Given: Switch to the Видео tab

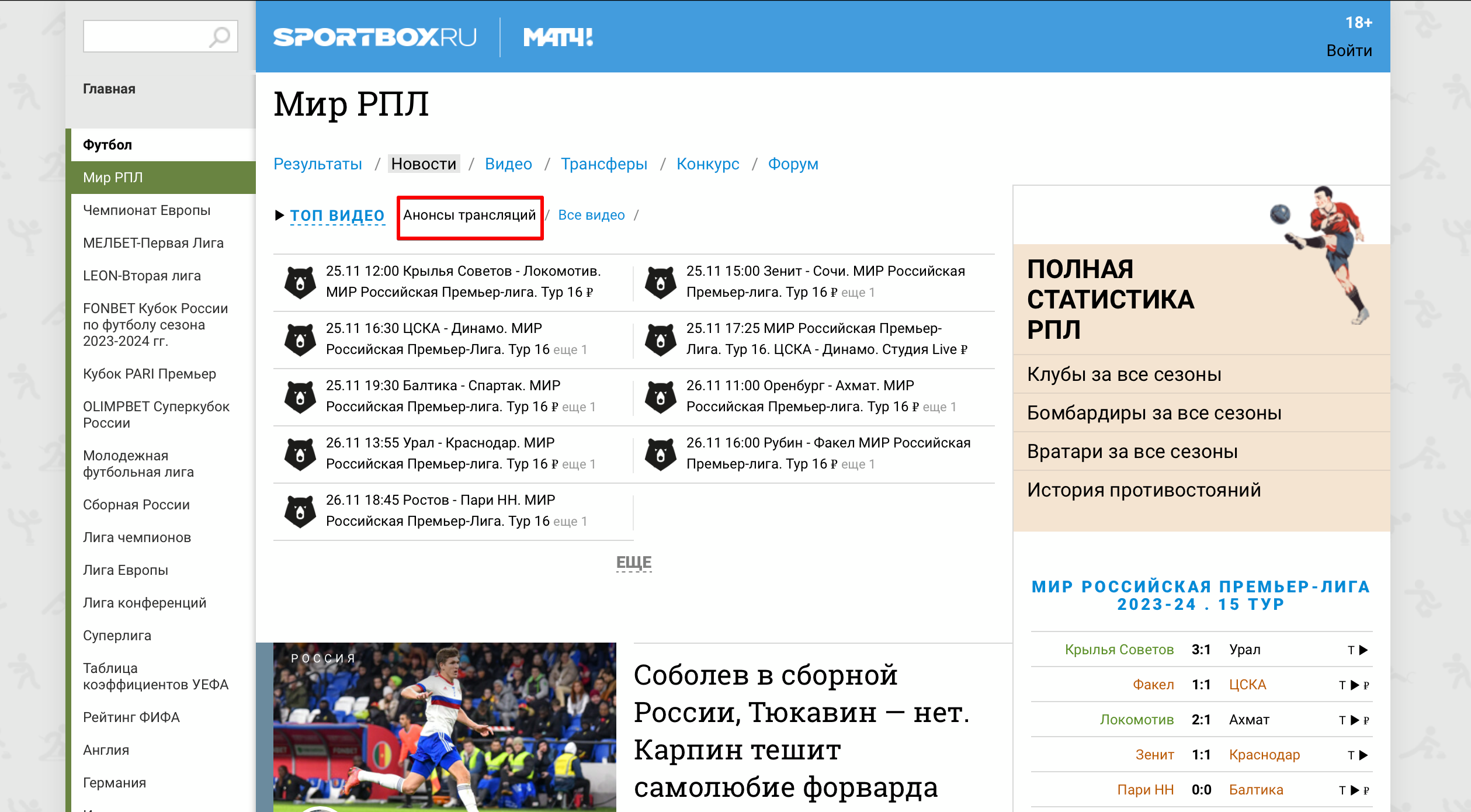Looking at the screenshot, I should pos(508,164).
